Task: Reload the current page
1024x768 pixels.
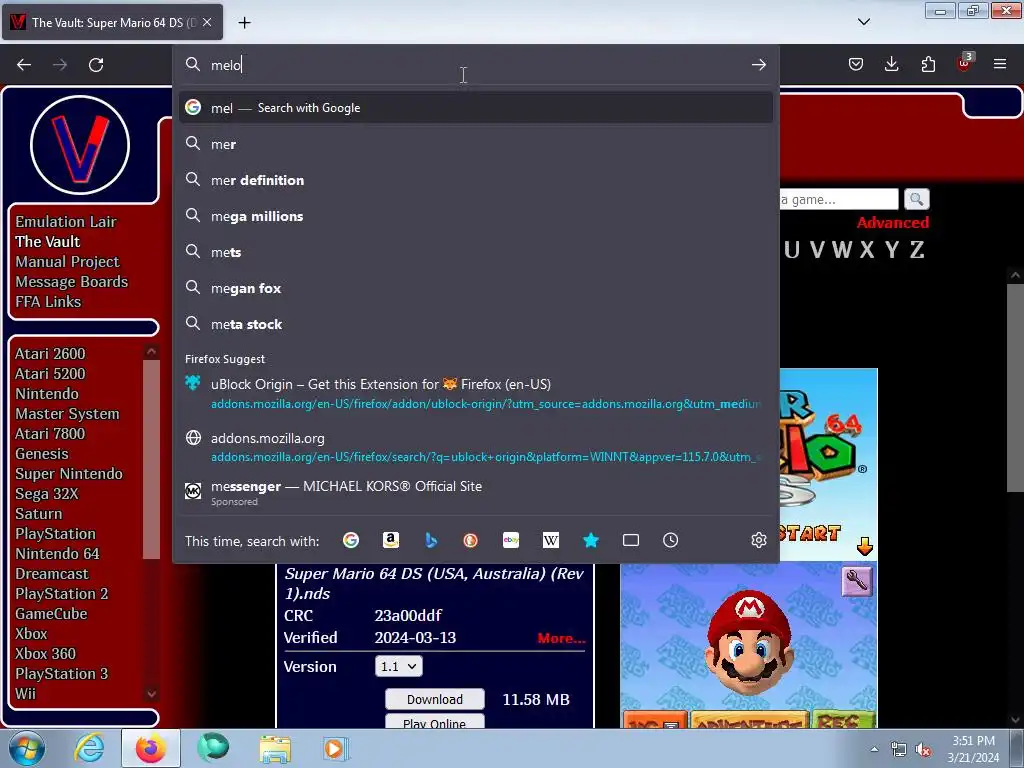Action: [96, 65]
